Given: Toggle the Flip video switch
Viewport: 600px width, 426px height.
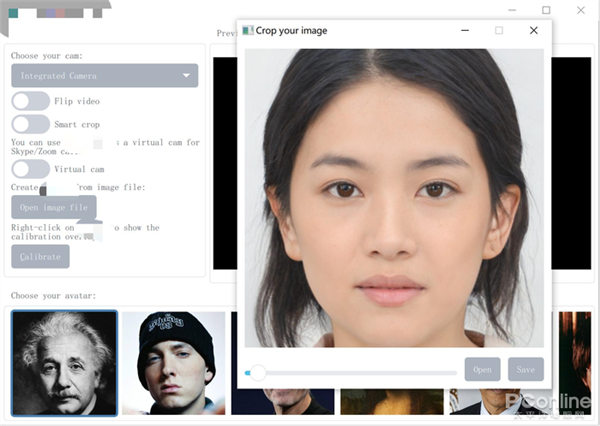Looking at the screenshot, I should pos(31,101).
